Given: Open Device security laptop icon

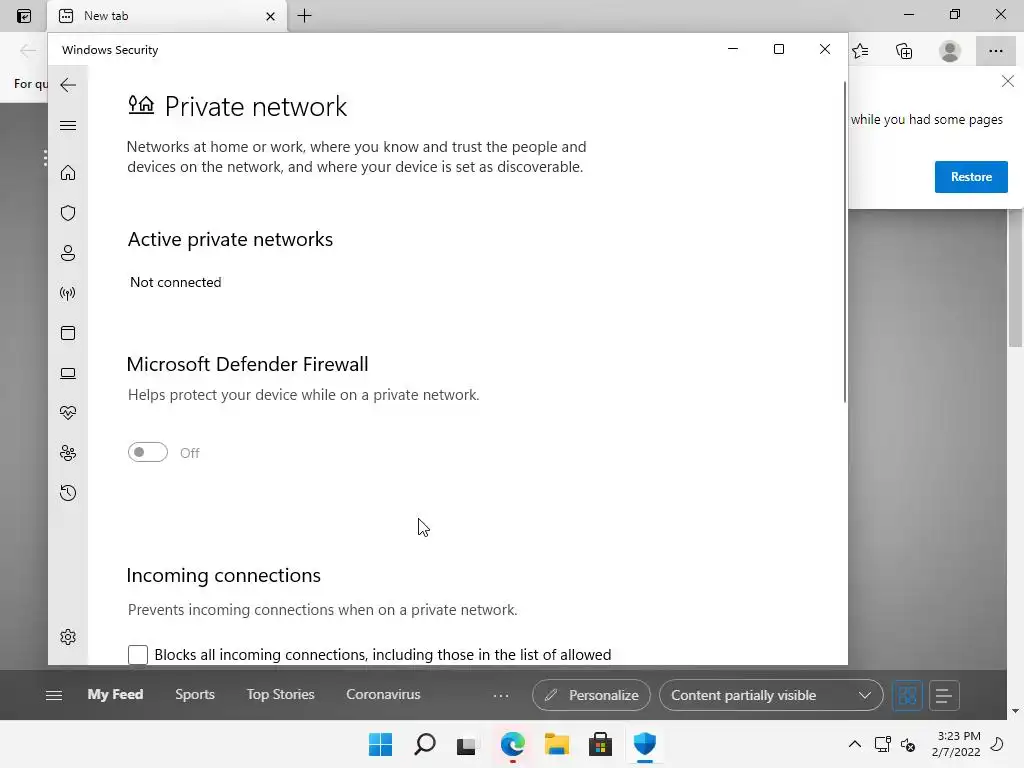Looking at the screenshot, I should coord(68,373).
